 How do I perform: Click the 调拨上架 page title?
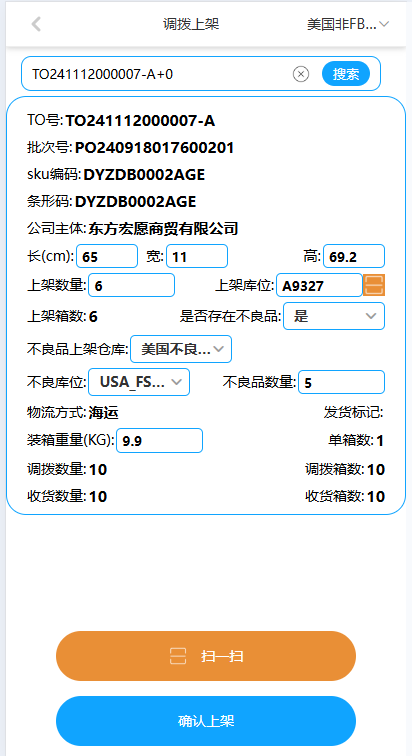click(x=191, y=24)
